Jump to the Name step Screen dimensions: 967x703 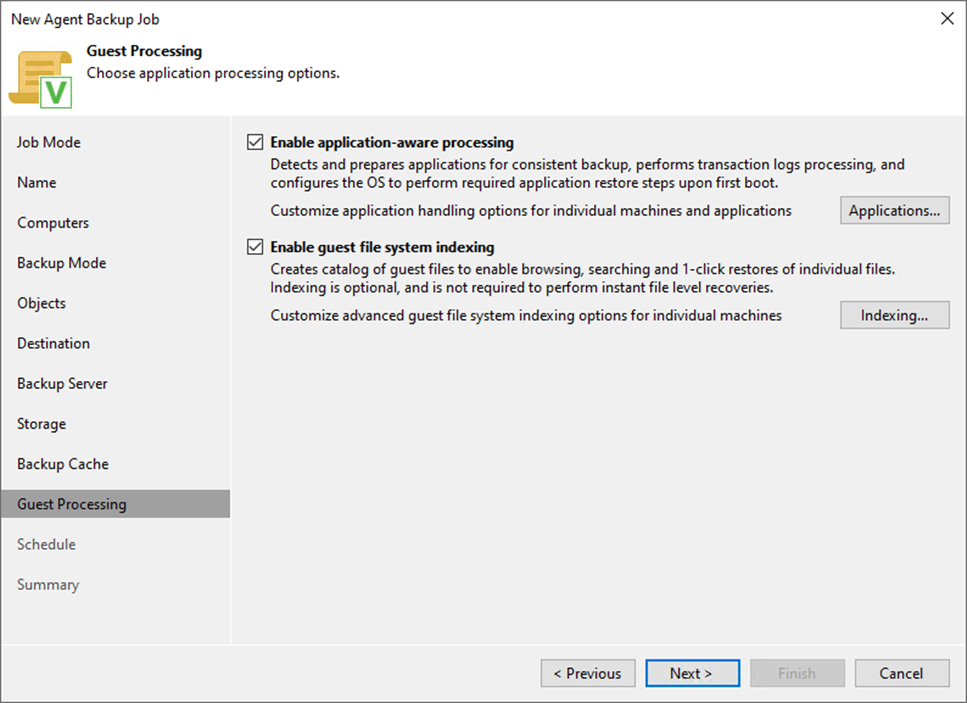(x=37, y=182)
